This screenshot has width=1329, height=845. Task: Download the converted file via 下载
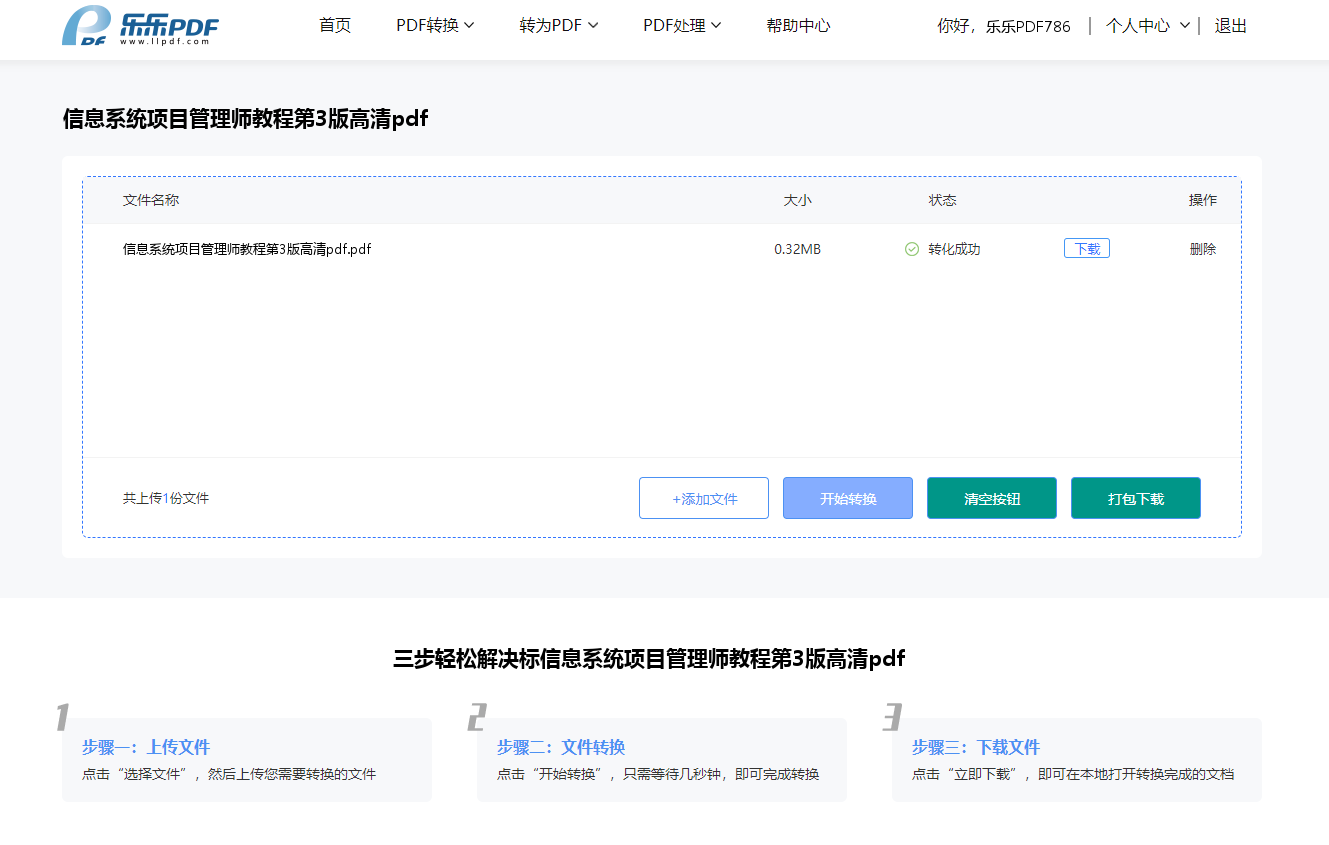coord(1087,249)
